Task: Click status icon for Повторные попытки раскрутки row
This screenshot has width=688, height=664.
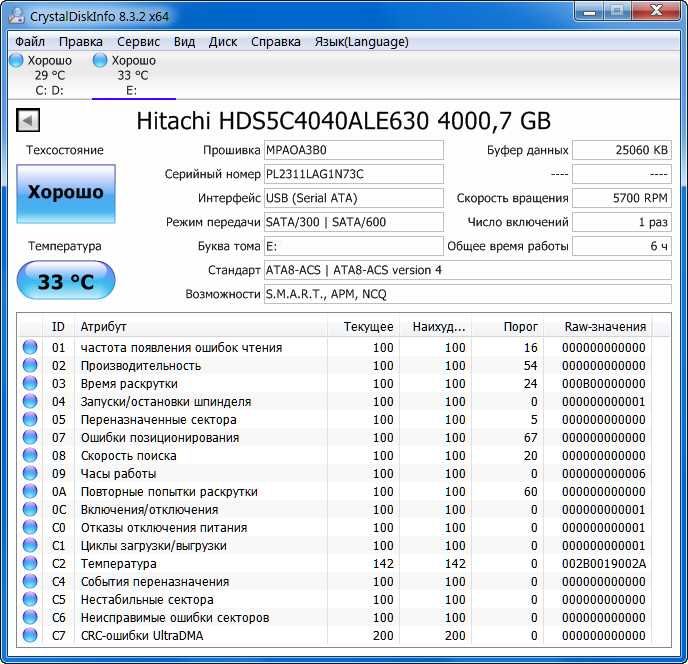Action: 30,491
